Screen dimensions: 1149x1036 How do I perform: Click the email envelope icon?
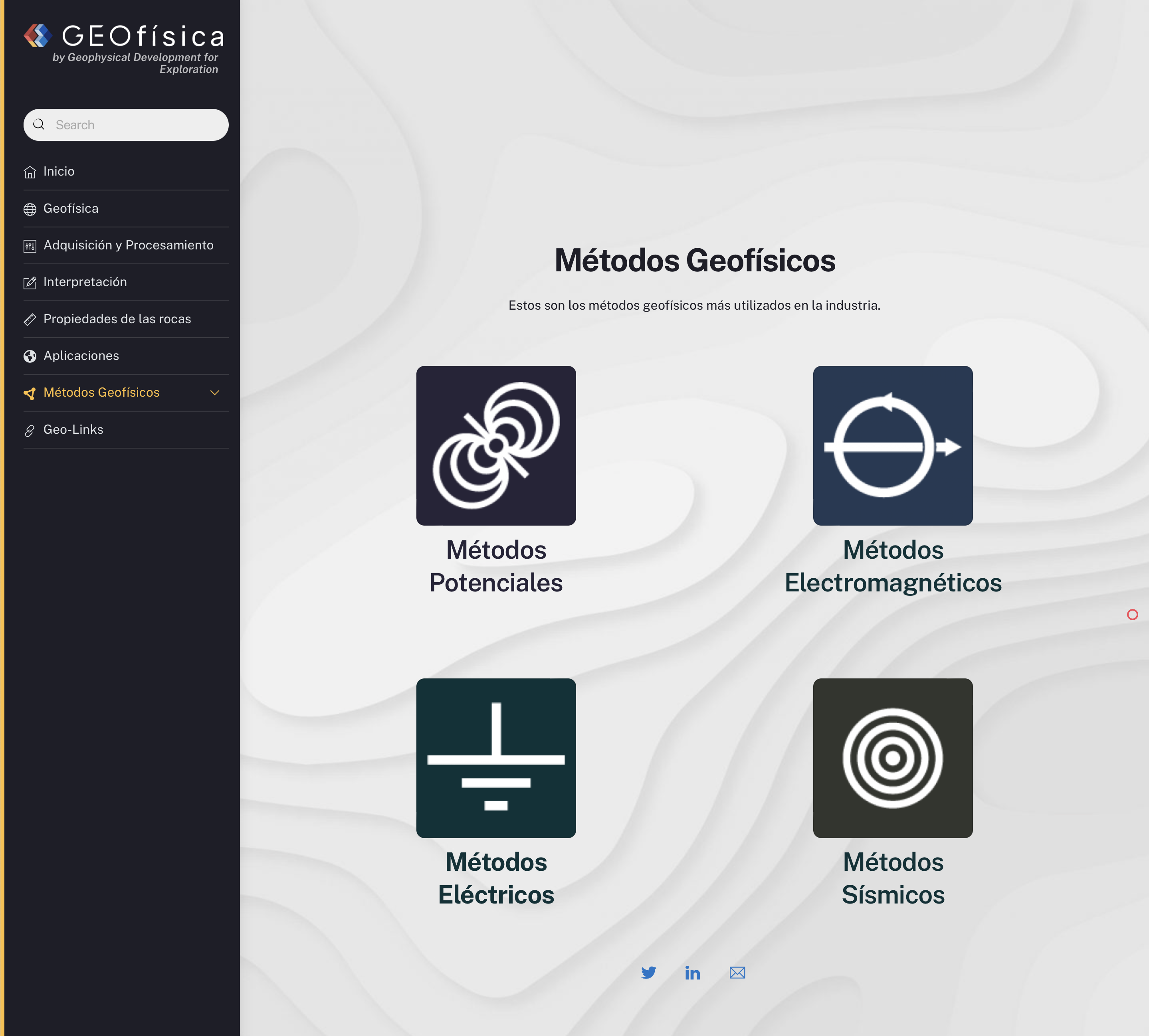click(737, 973)
